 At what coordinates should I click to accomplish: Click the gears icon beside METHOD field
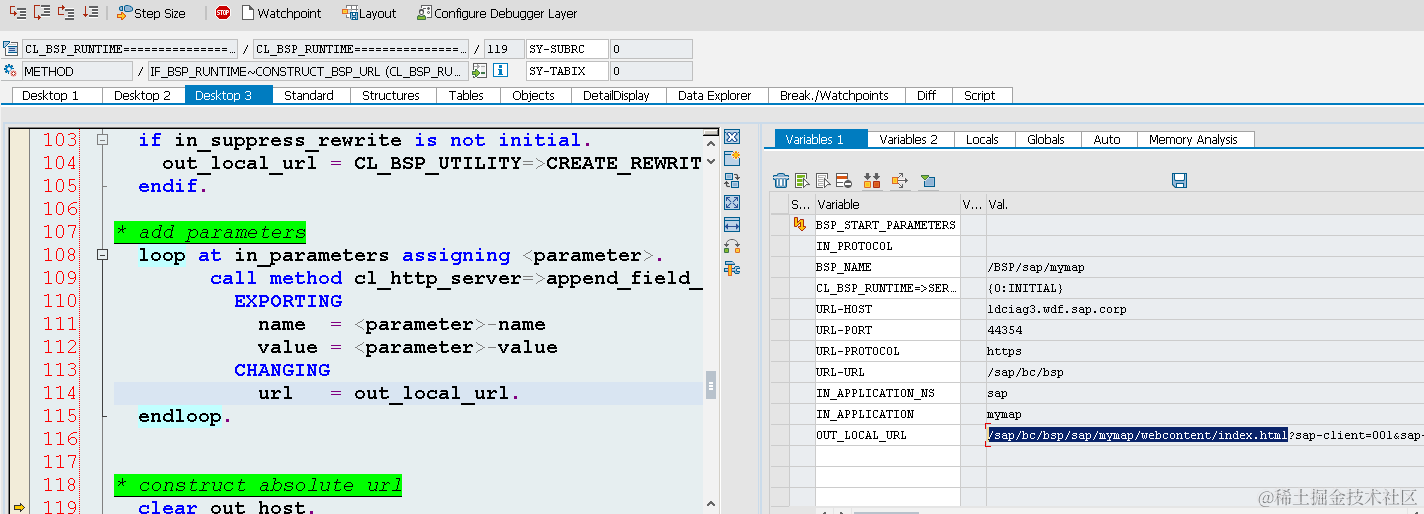click(x=11, y=70)
